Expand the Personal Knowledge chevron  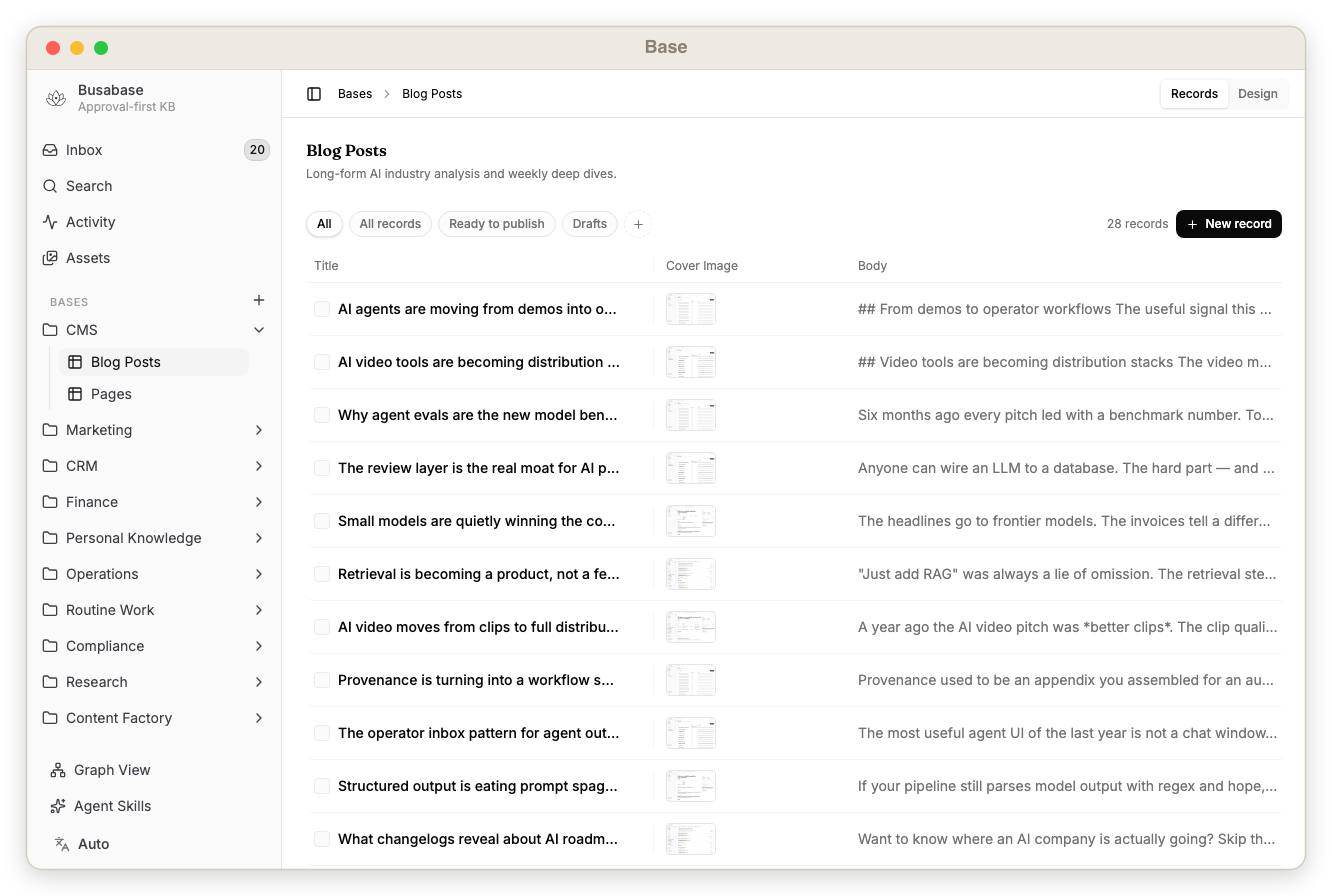tap(259, 538)
